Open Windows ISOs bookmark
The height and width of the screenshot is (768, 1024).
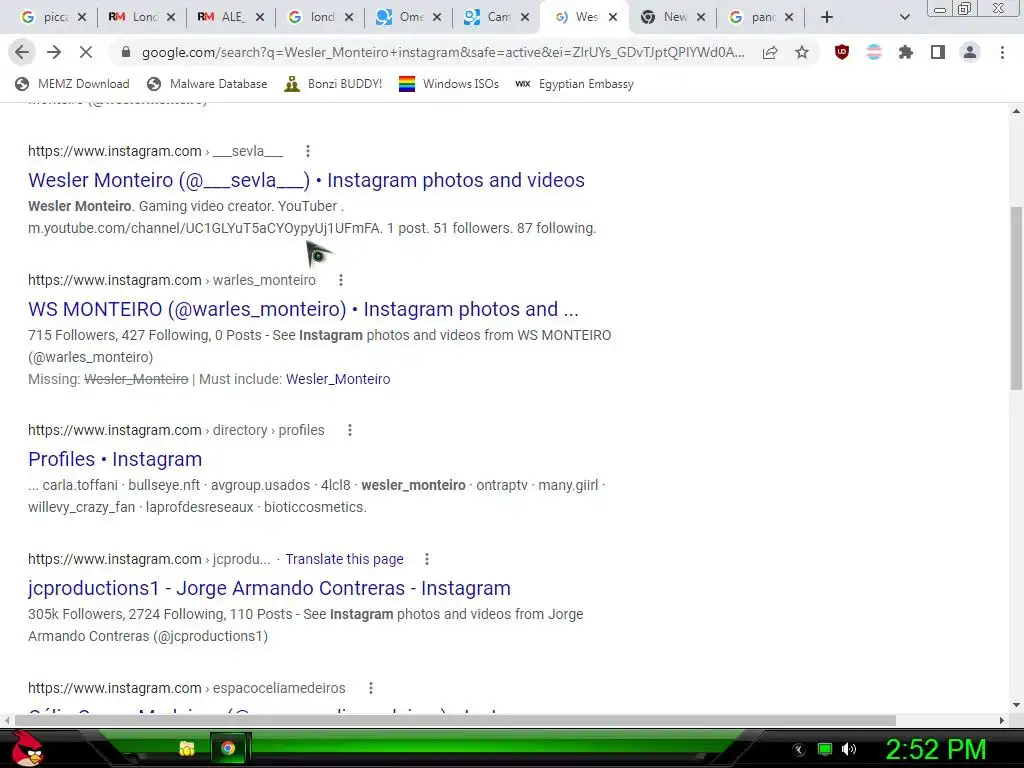tap(449, 84)
